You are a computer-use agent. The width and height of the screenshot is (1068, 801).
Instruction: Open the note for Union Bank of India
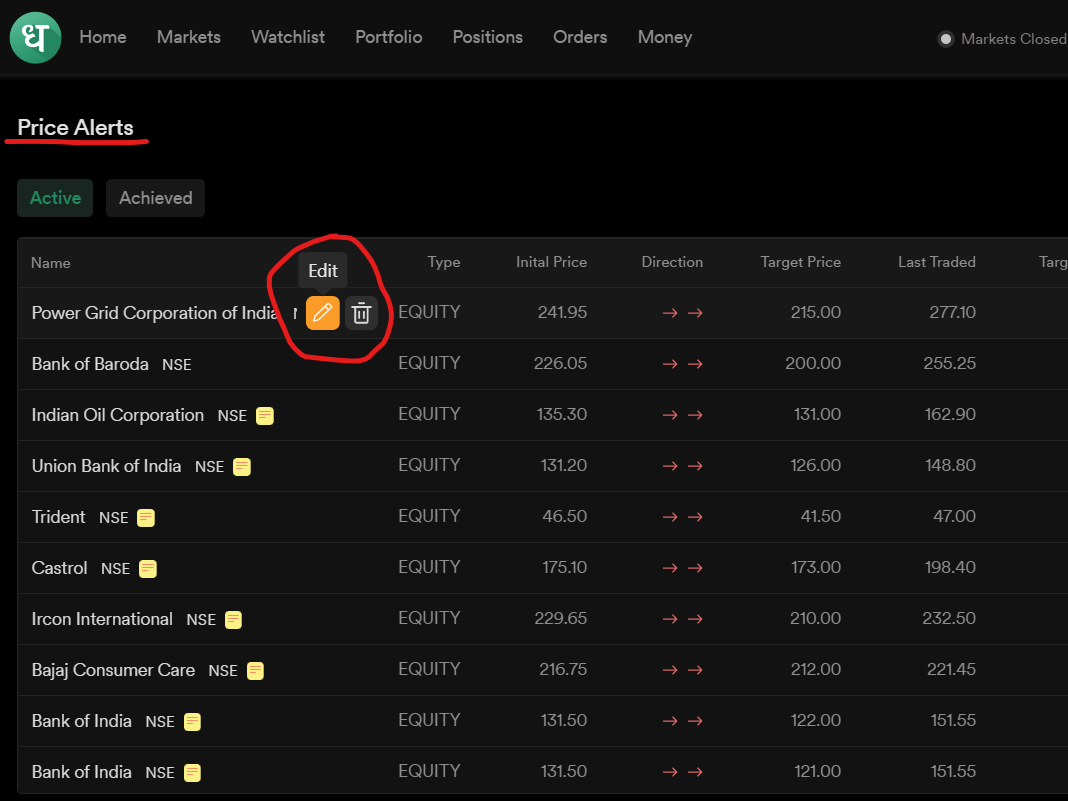point(242,467)
